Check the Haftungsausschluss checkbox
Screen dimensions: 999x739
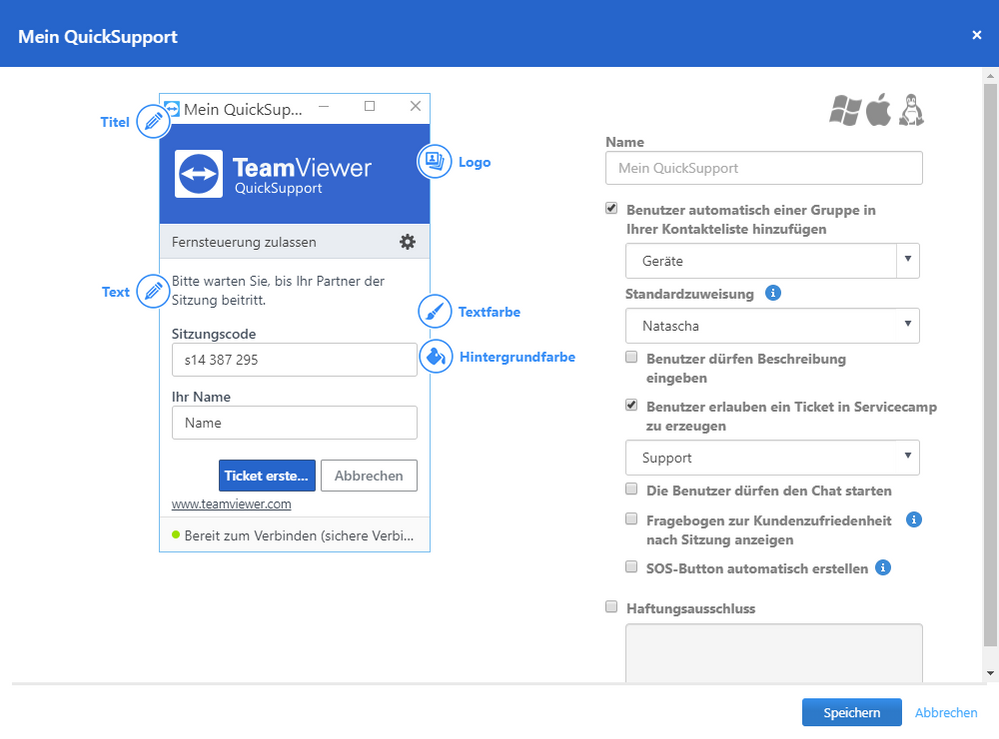click(612, 606)
